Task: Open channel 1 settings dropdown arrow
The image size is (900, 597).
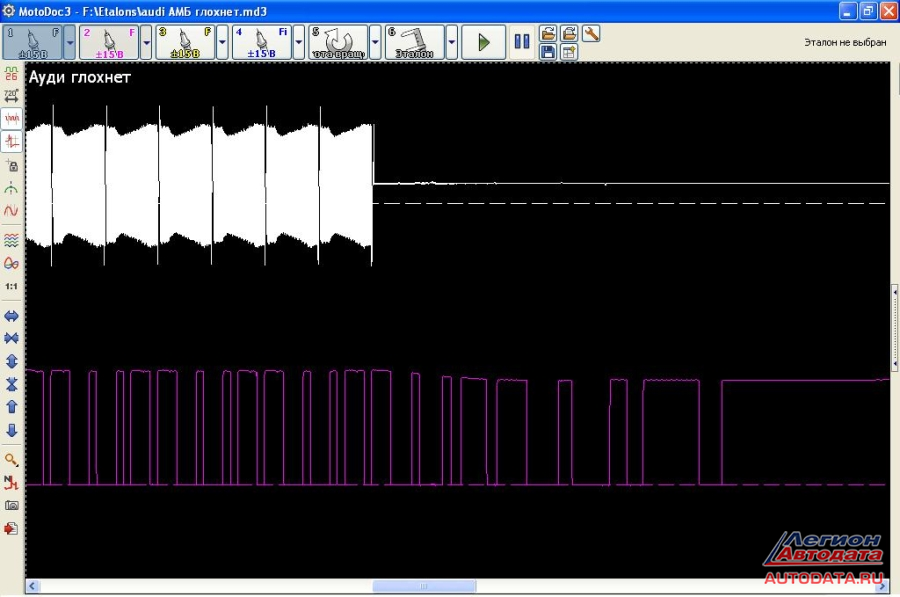Action: point(69,42)
